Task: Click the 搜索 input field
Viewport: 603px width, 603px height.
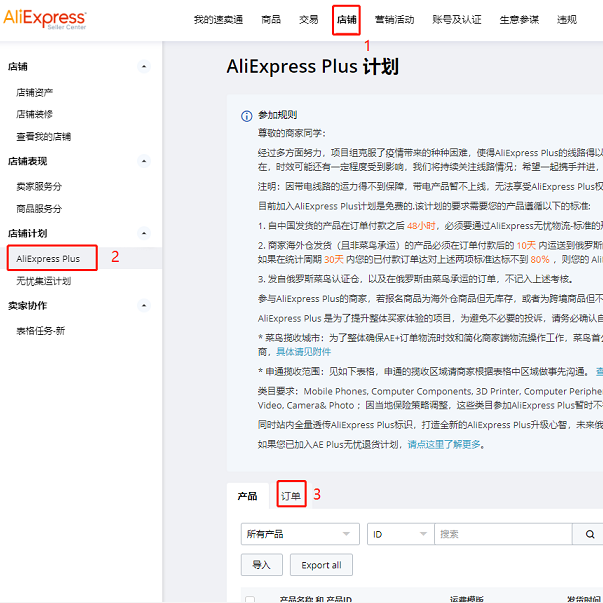Action: (x=503, y=534)
